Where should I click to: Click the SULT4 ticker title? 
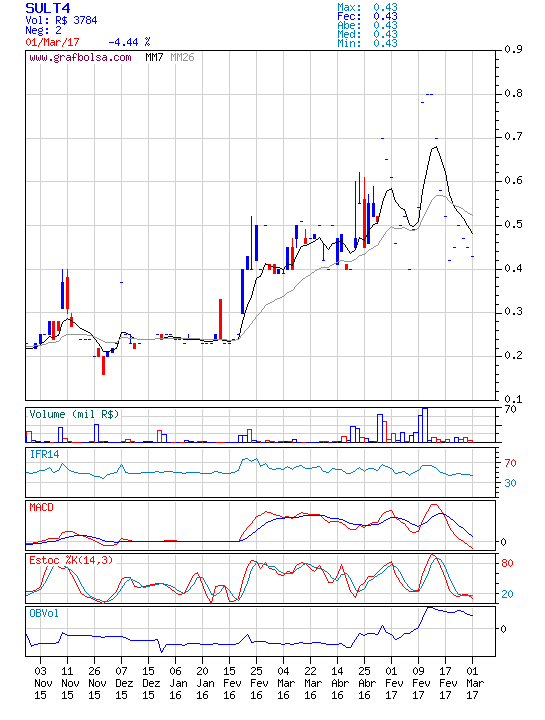click(x=48, y=8)
